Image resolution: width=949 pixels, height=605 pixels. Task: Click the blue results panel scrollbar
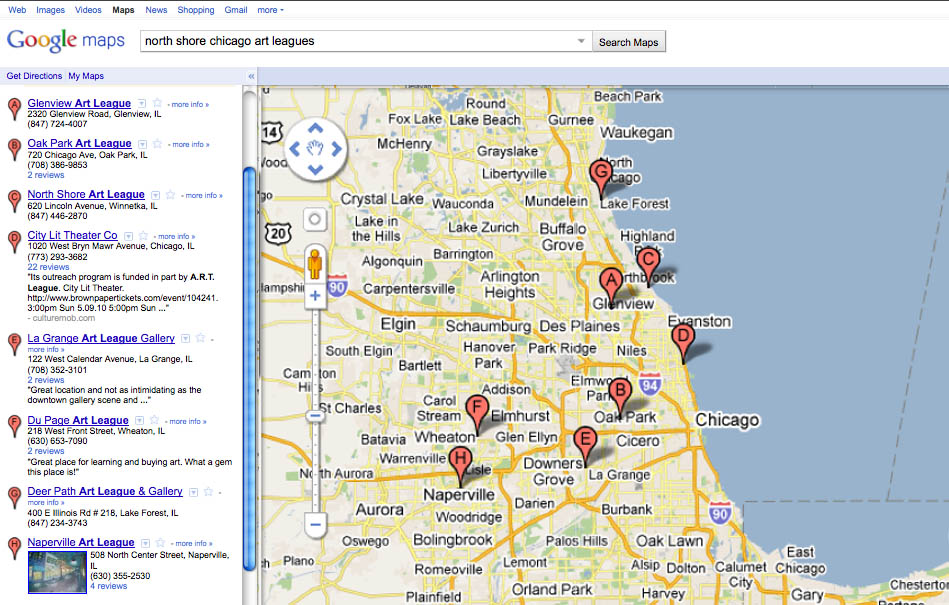click(x=249, y=369)
